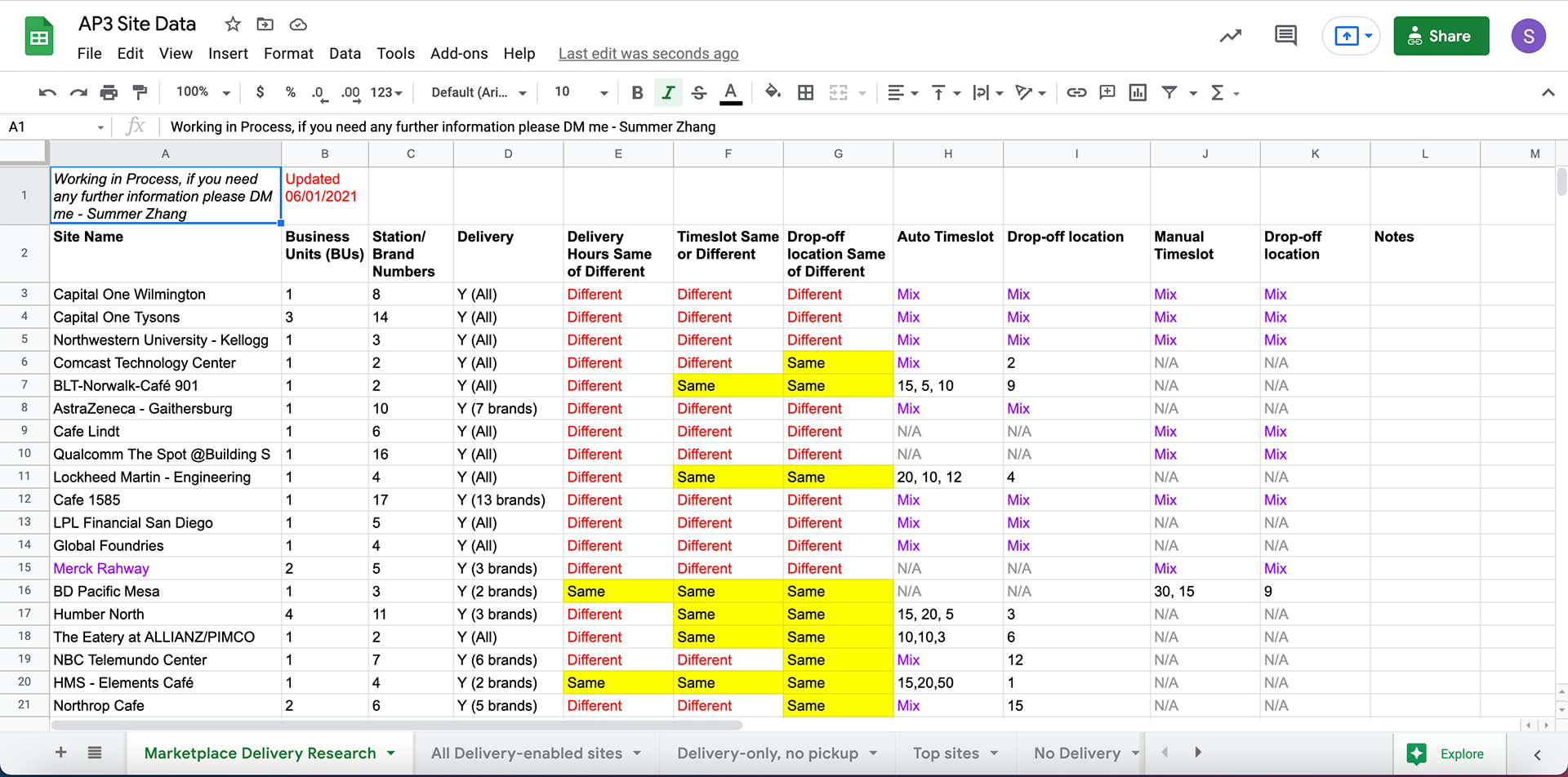Screen dimensions: 1568x777
Task: Open the Add-ons menu
Action: click(459, 54)
